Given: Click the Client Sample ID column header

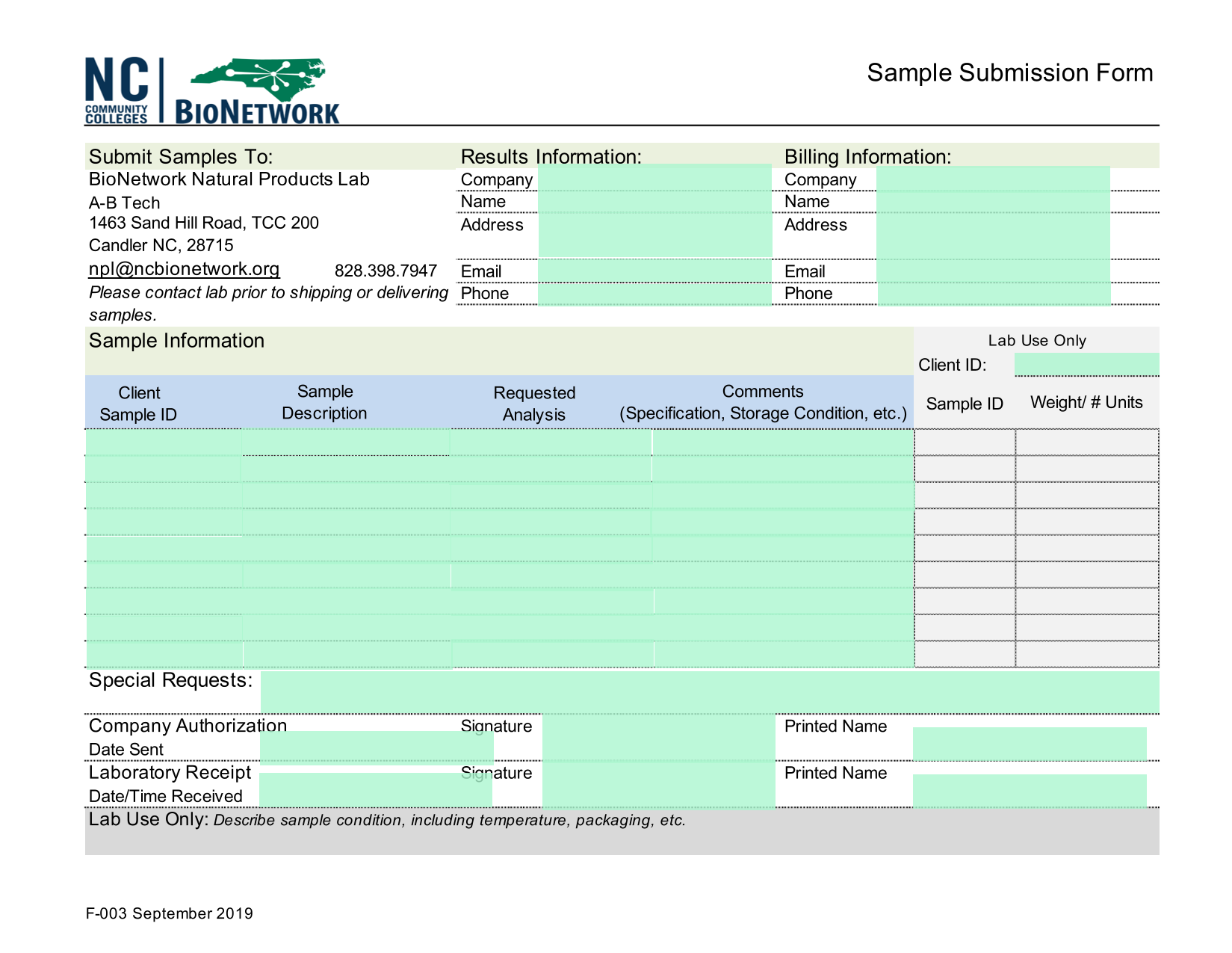Looking at the screenshot, I should click(139, 404).
